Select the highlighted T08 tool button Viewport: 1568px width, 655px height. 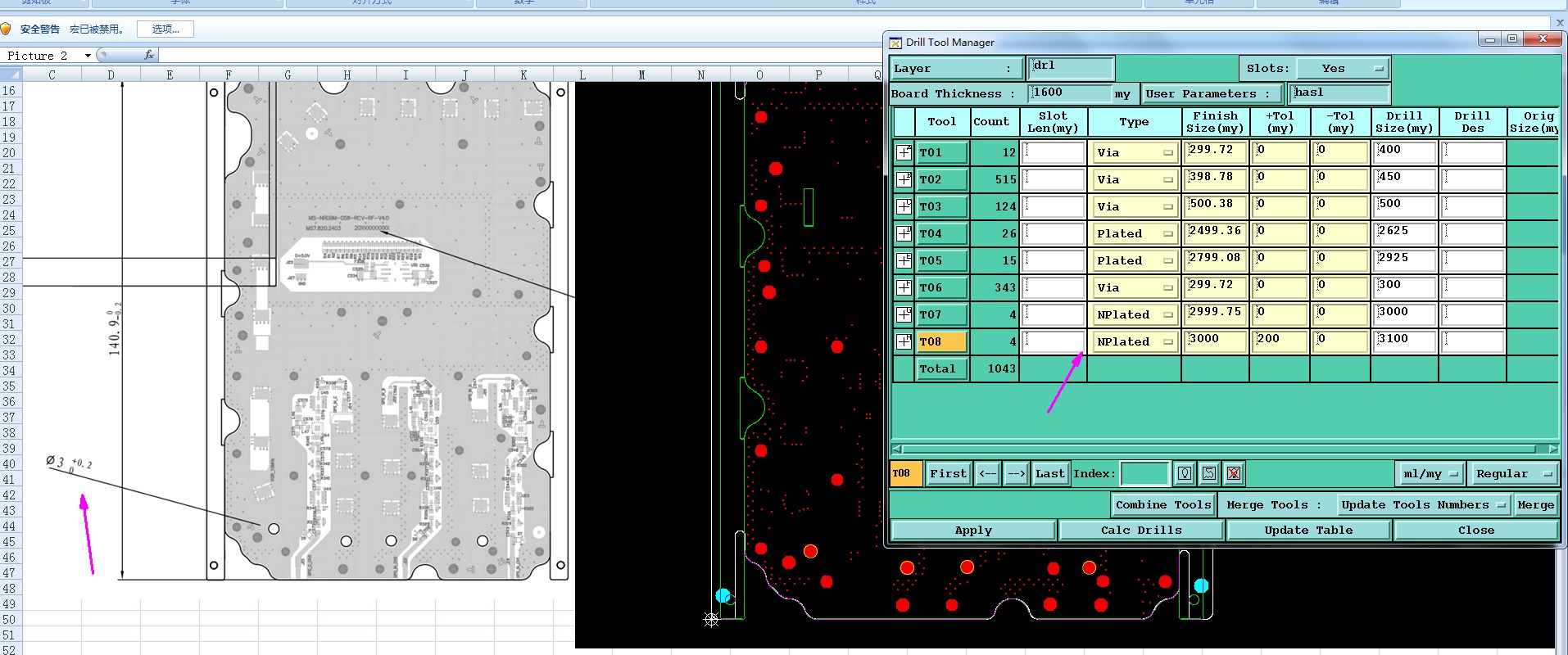click(x=942, y=341)
